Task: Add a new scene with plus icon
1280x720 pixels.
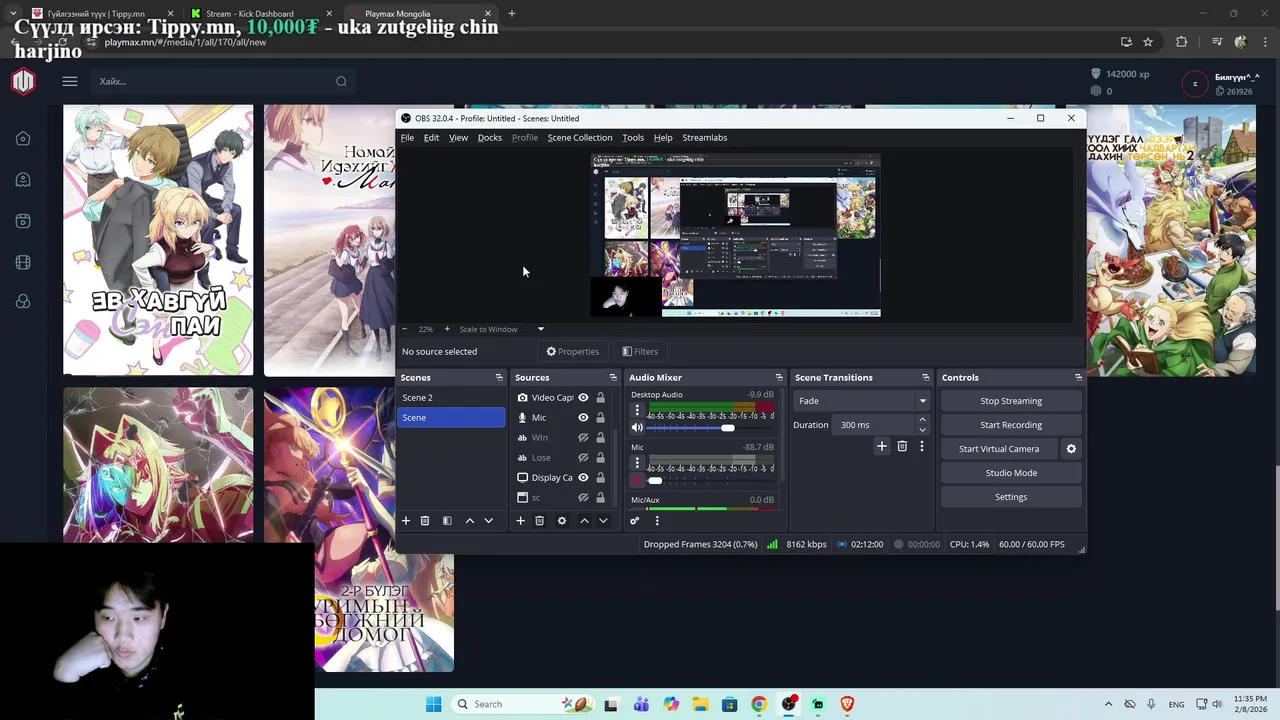Action: click(406, 521)
